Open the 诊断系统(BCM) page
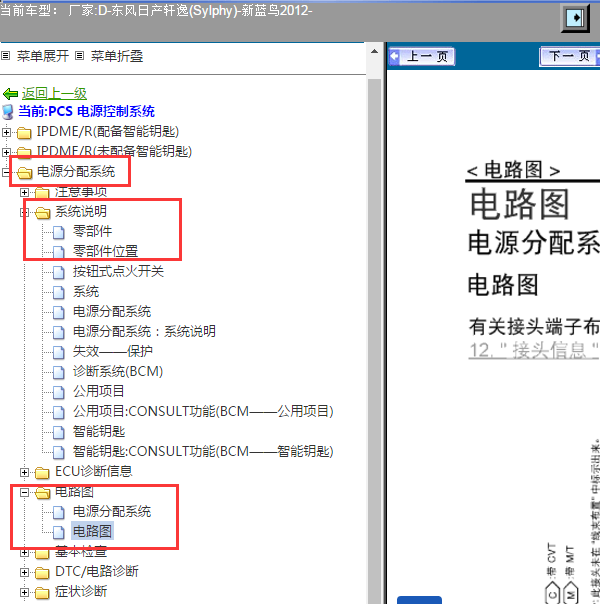The height and width of the screenshot is (604, 600). pyautogui.click(x=118, y=372)
